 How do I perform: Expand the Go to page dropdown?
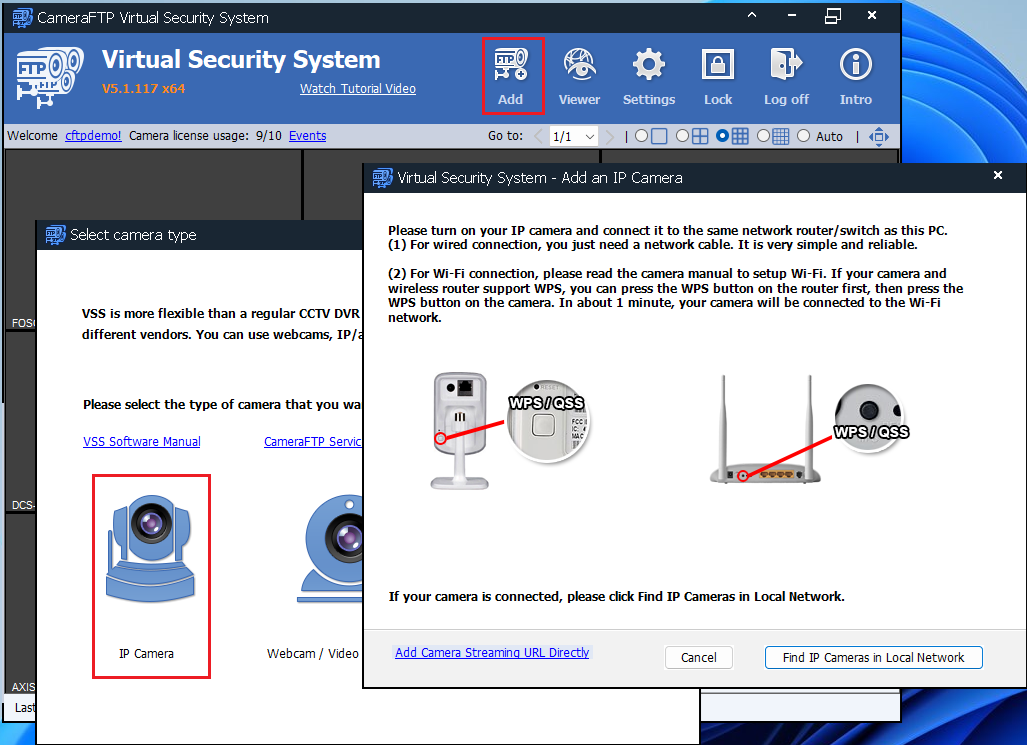[x=589, y=136]
